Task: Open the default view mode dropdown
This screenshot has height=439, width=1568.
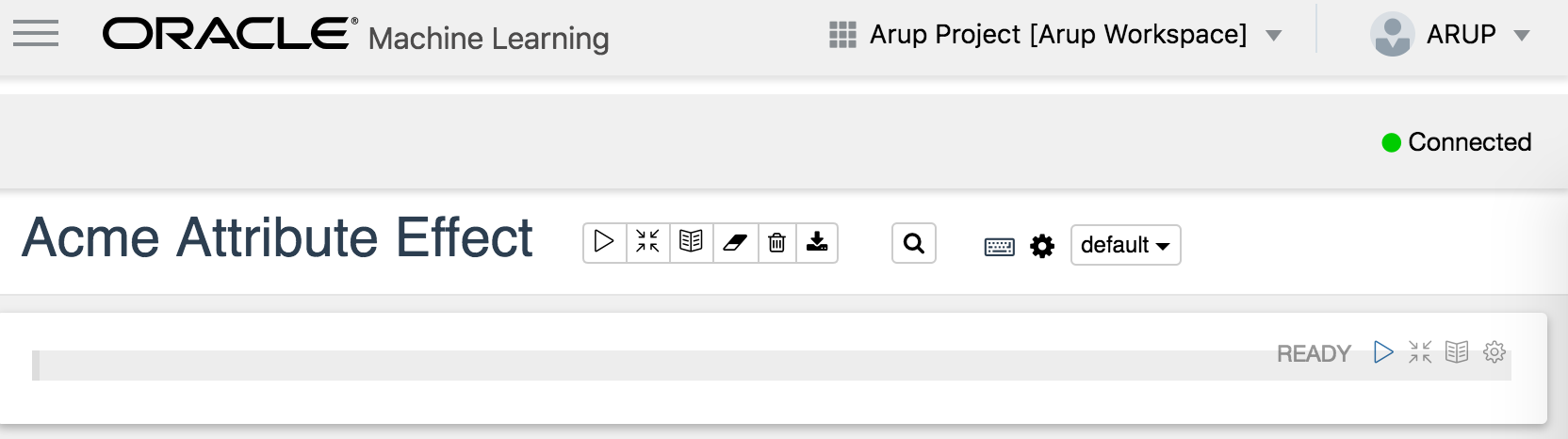Action: click(1125, 245)
